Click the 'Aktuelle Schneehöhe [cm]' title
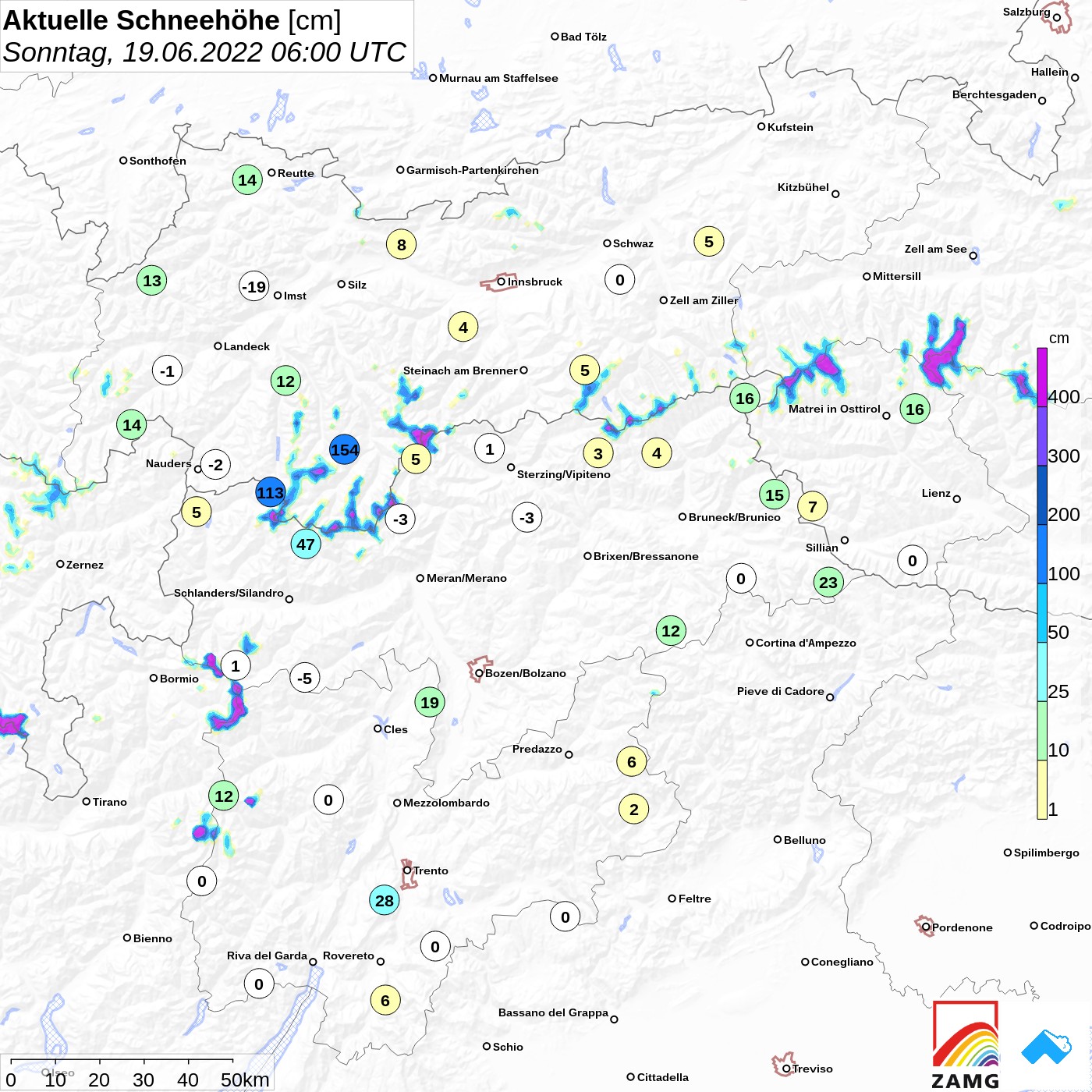Viewport: 1092px width, 1092px height. point(172,20)
